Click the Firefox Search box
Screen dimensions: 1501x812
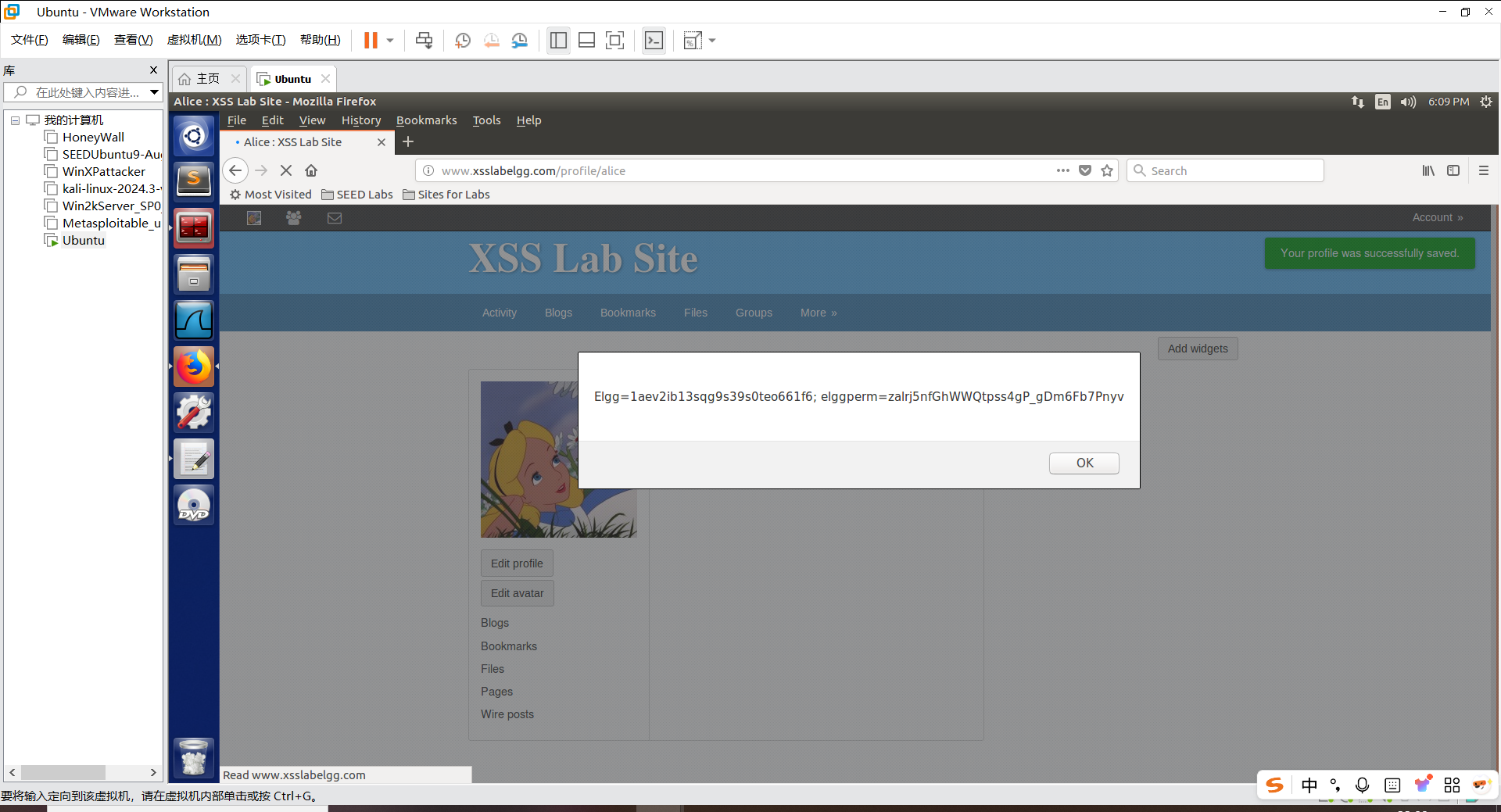[x=1225, y=171]
